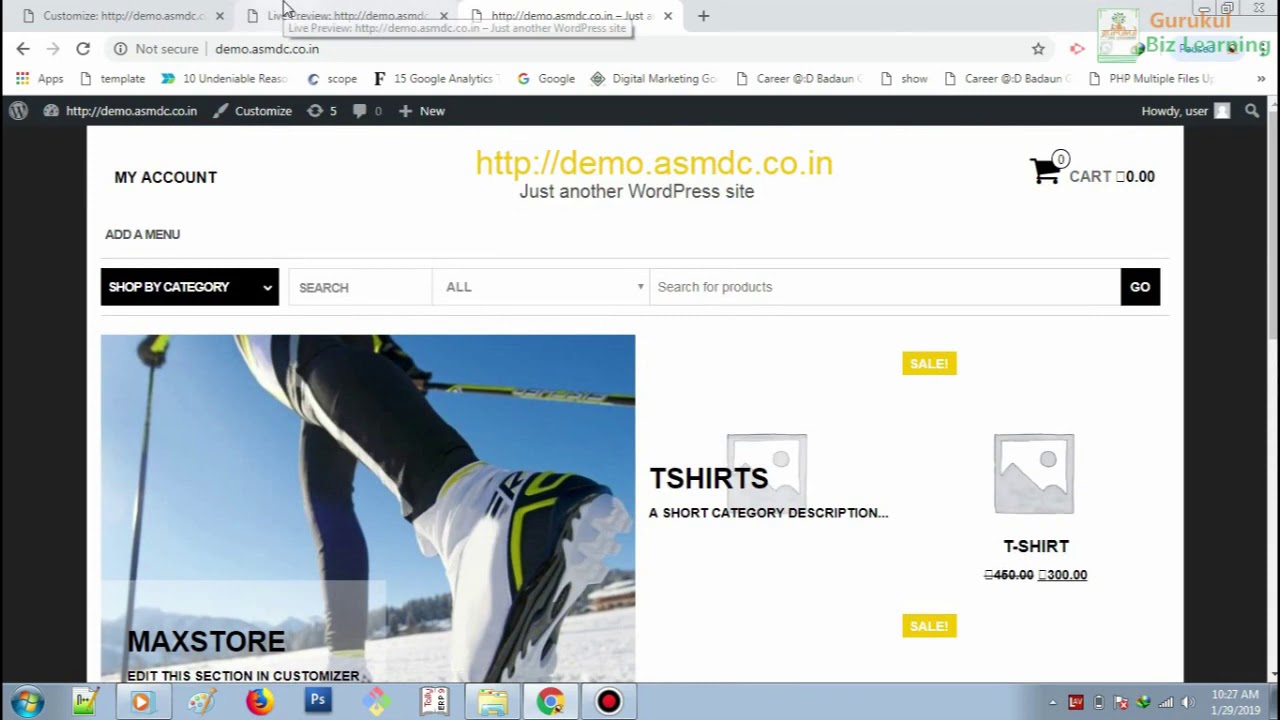Open the site name admin bar menu

[x=120, y=111]
